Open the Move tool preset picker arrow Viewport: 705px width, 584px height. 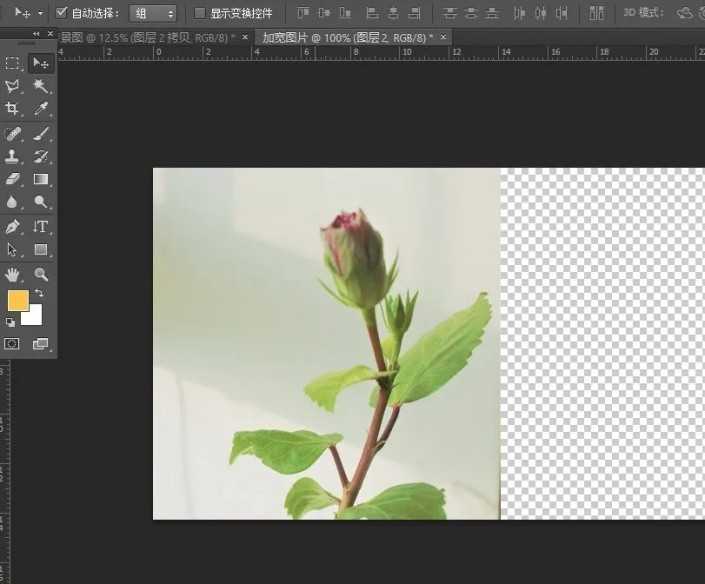click(x=40, y=14)
